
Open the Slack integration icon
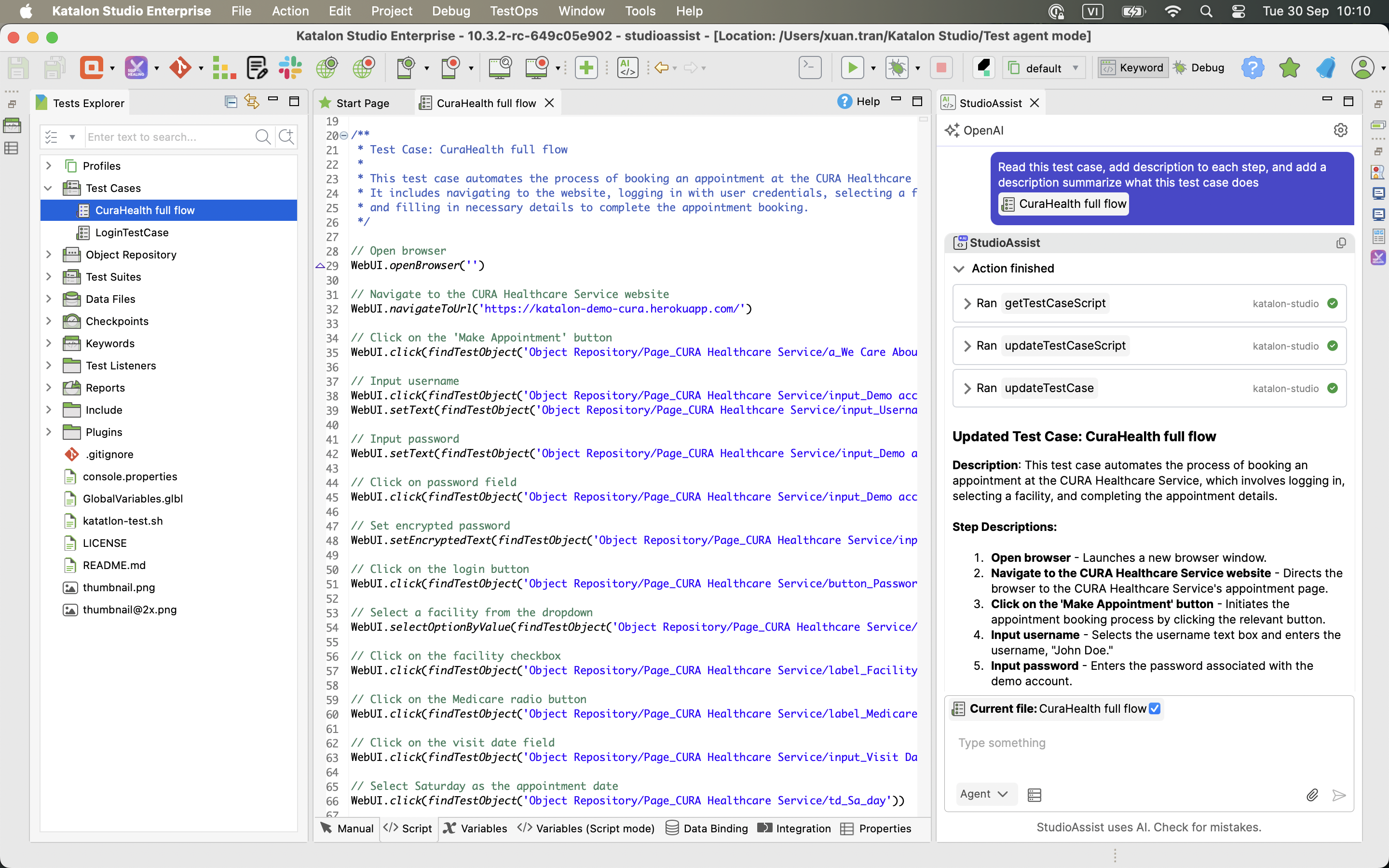[290, 68]
